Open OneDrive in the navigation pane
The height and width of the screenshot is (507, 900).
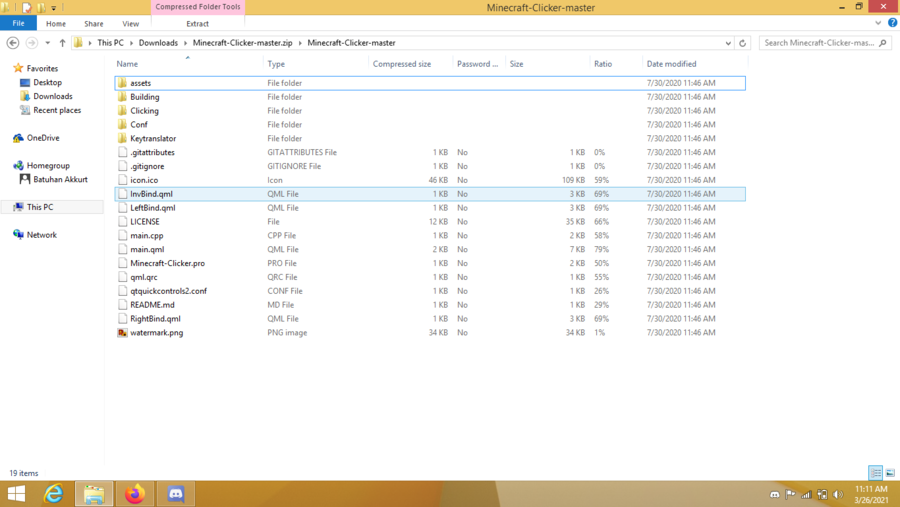coord(42,138)
